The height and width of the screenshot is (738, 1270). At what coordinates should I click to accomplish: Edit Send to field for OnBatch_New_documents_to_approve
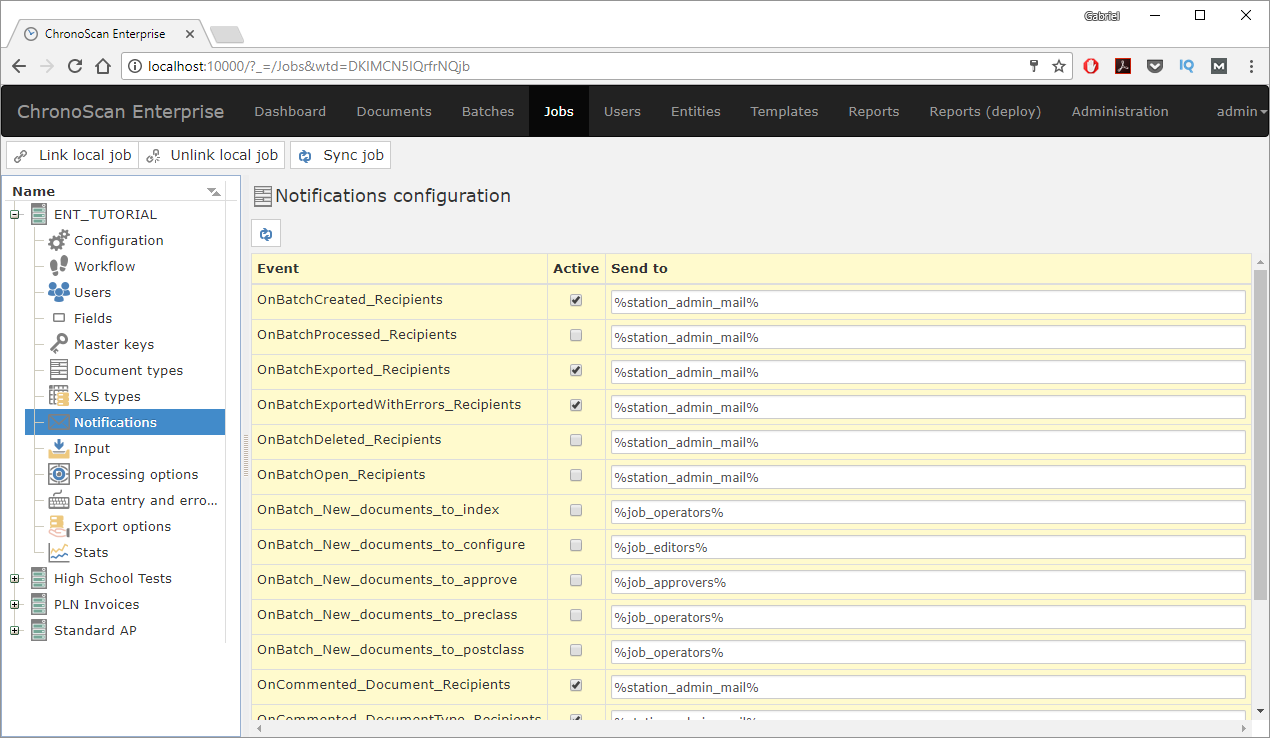tap(928, 582)
